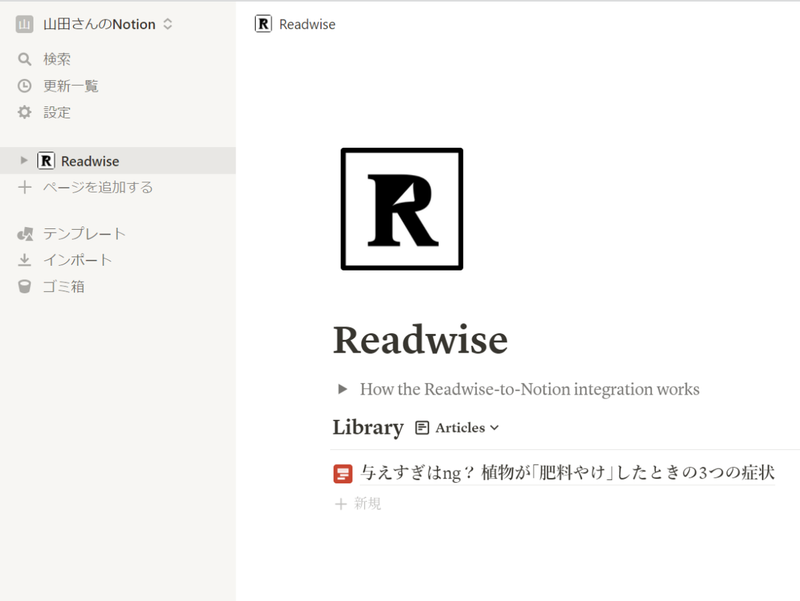Image resolution: width=800 pixels, height=601 pixels.
Task: Click How the Readwise-to-Notion integration works text
Action: coord(530,389)
